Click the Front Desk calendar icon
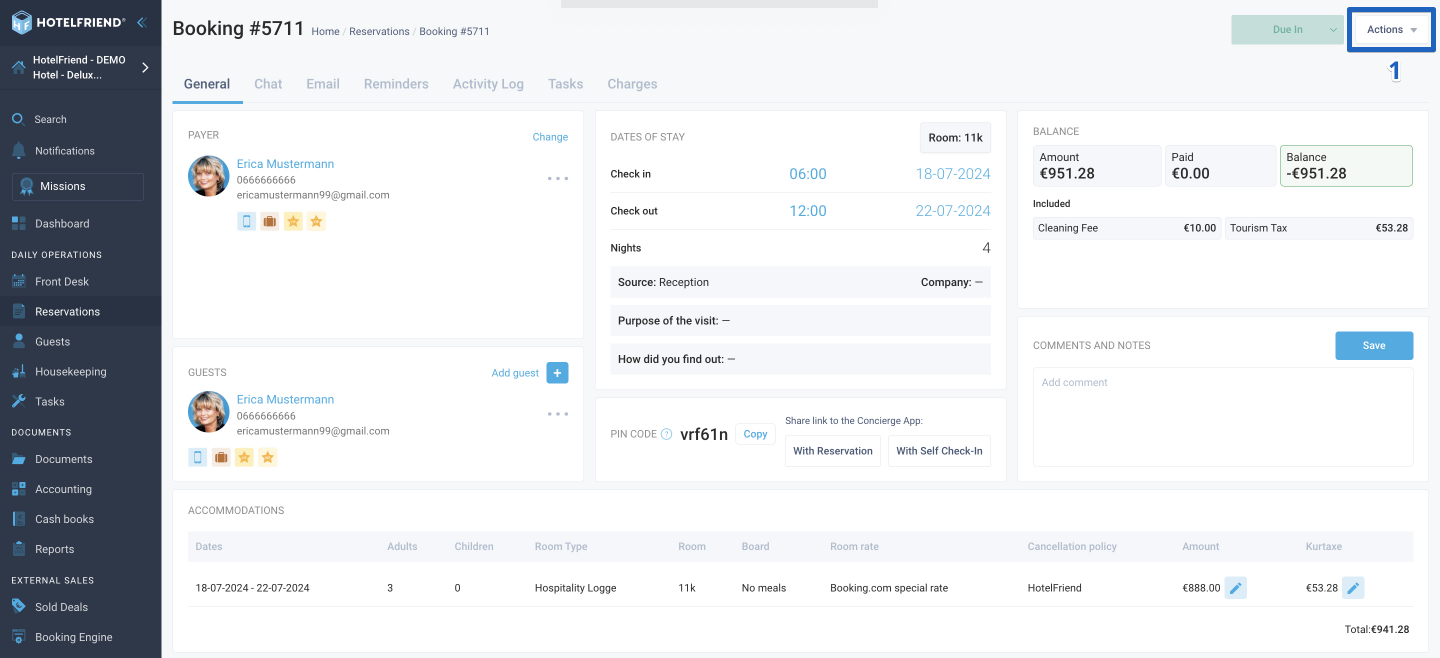Viewport: 1440px width, 658px height. coord(18,281)
